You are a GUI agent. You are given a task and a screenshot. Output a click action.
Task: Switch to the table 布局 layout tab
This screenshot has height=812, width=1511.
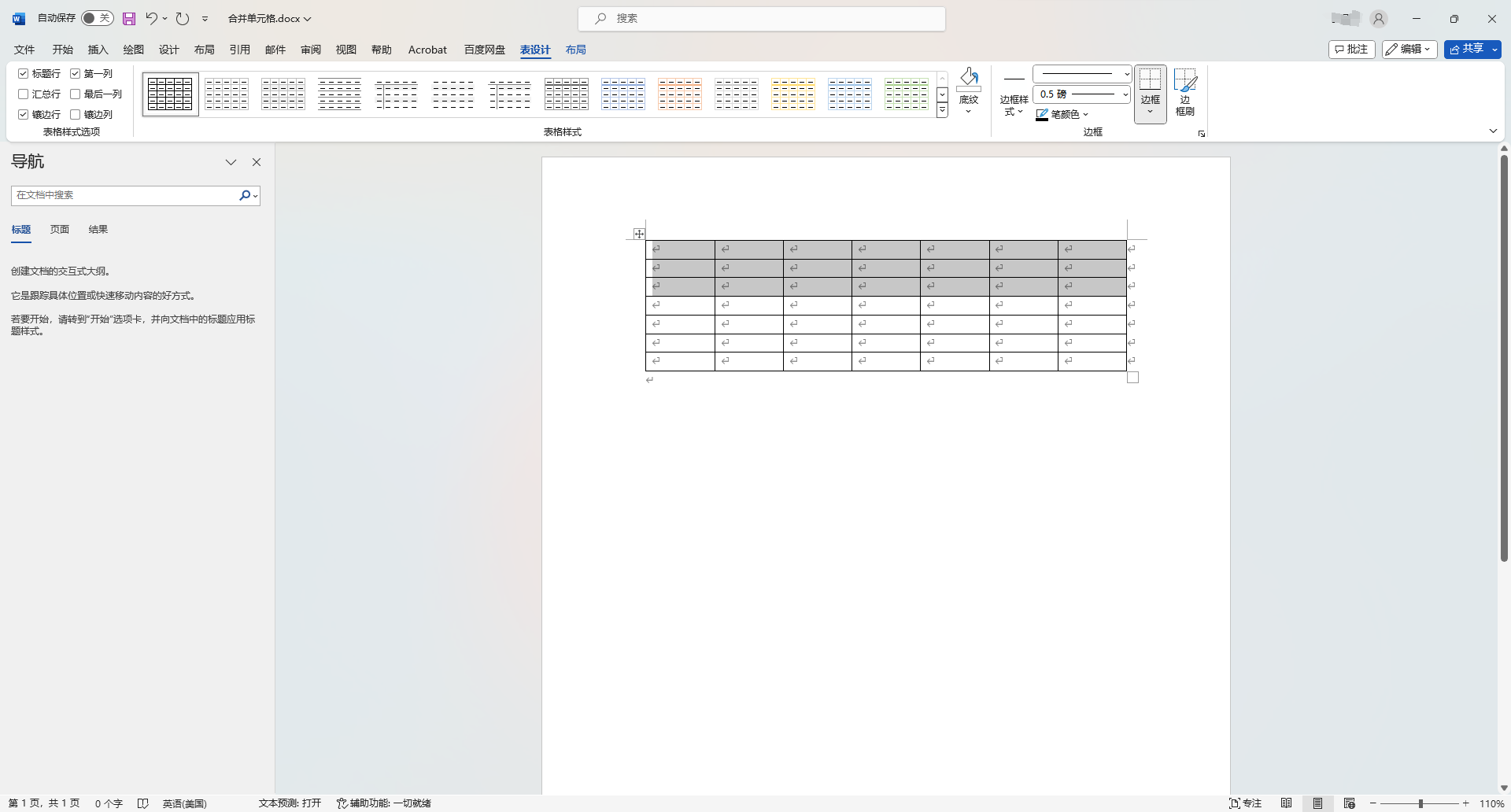click(575, 50)
